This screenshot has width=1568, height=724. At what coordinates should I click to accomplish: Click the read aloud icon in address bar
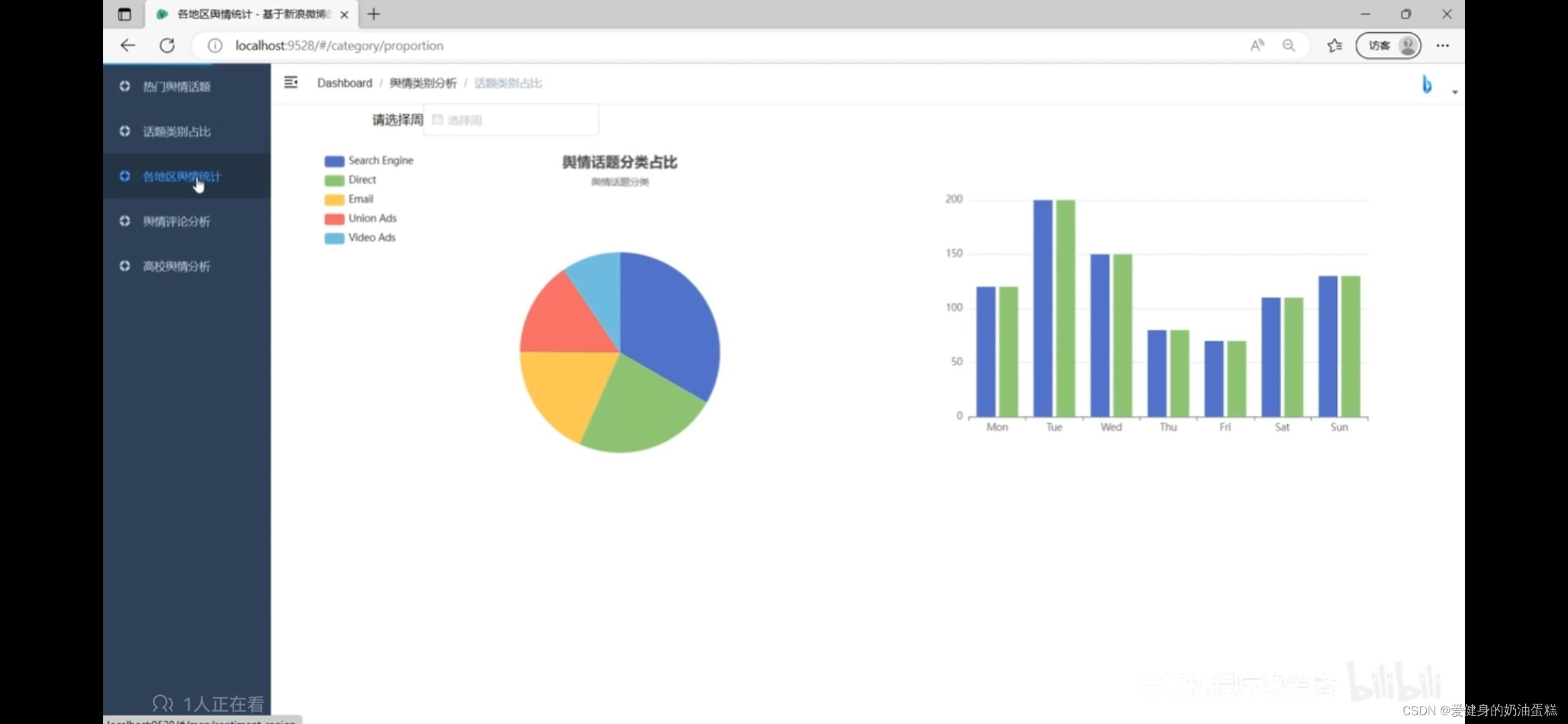pos(1256,46)
